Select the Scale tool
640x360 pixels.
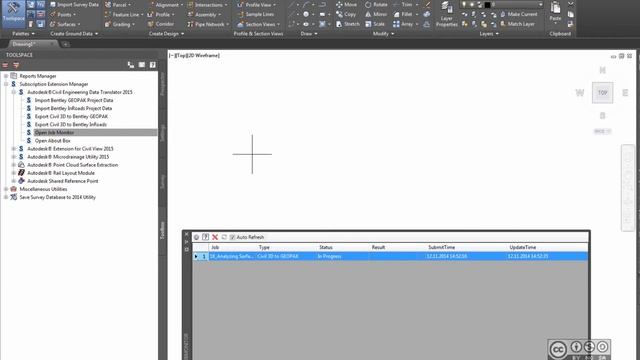pyautogui.click(x=375, y=24)
